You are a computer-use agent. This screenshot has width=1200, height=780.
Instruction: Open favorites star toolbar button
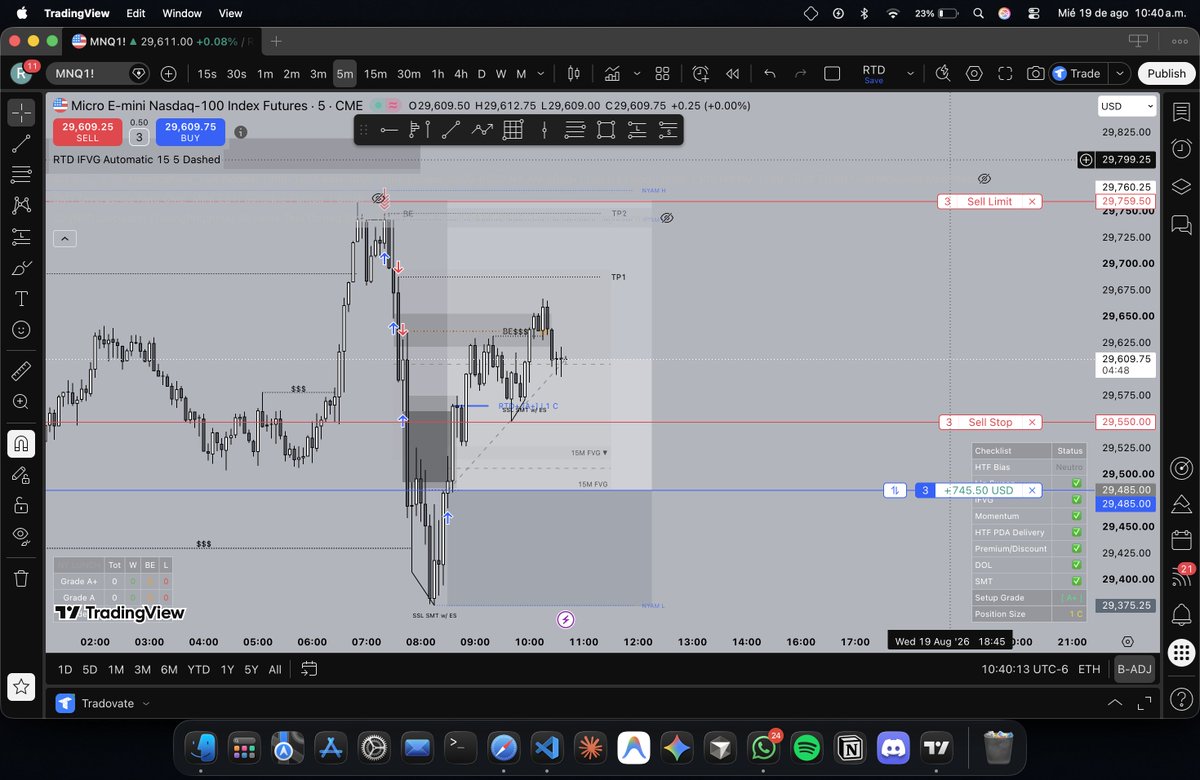point(21,686)
